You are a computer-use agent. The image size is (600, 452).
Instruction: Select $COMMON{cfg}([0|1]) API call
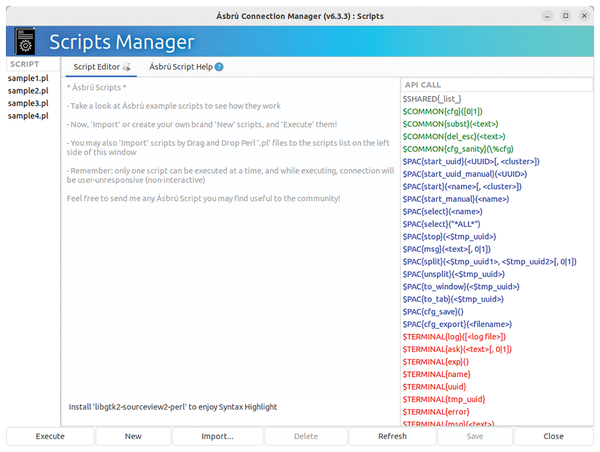(x=443, y=112)
